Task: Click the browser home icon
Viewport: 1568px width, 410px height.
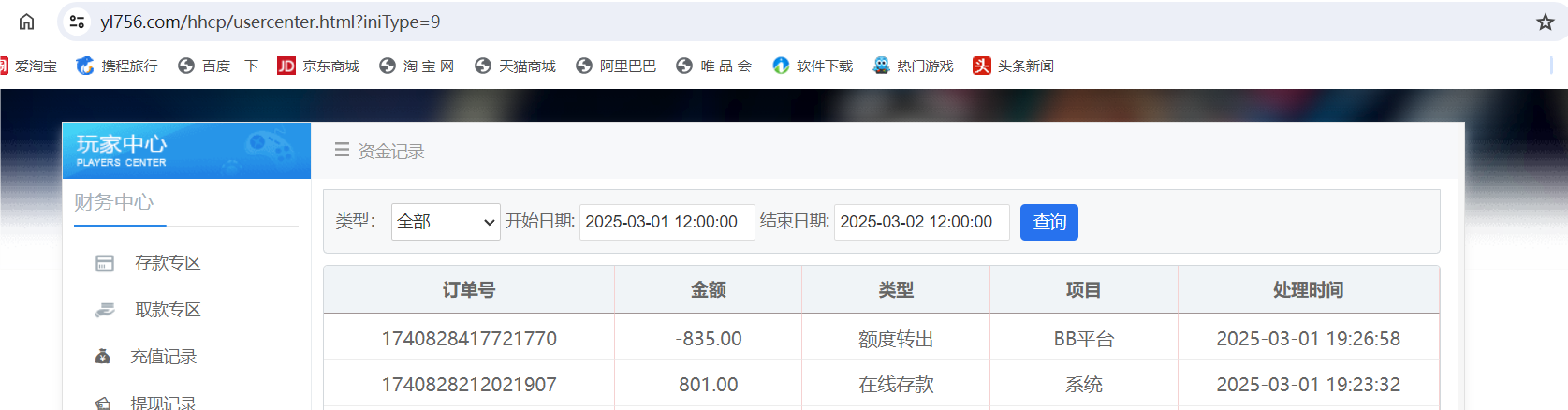Action: 26,22
